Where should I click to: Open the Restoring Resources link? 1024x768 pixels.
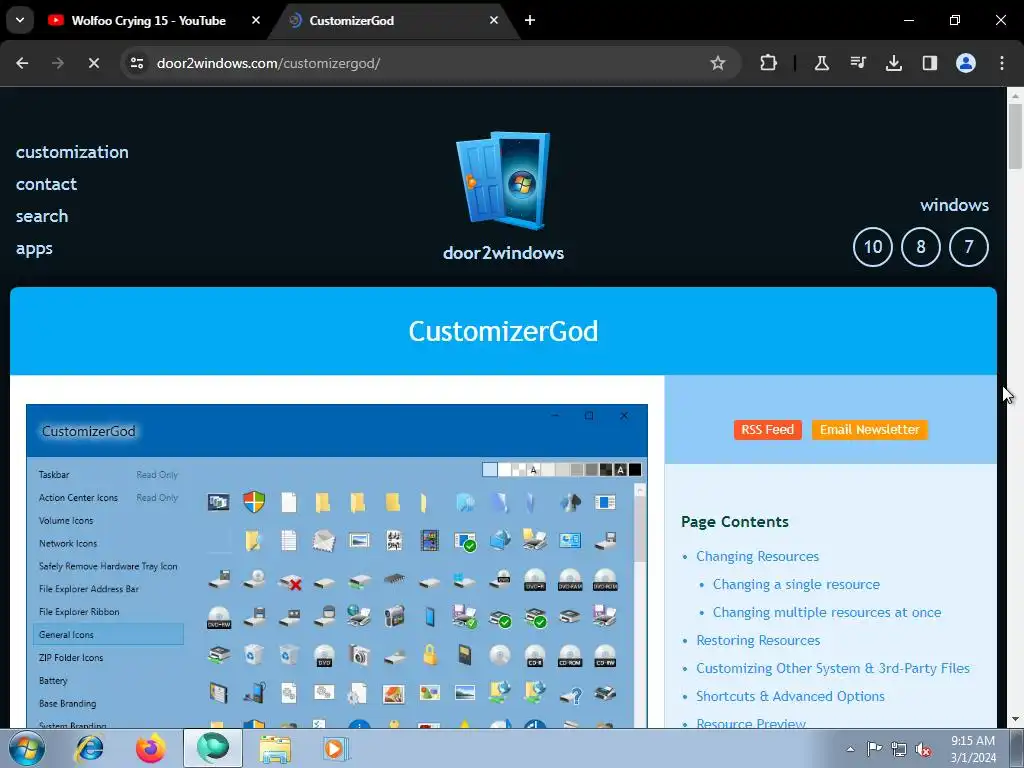pos(758,641)
